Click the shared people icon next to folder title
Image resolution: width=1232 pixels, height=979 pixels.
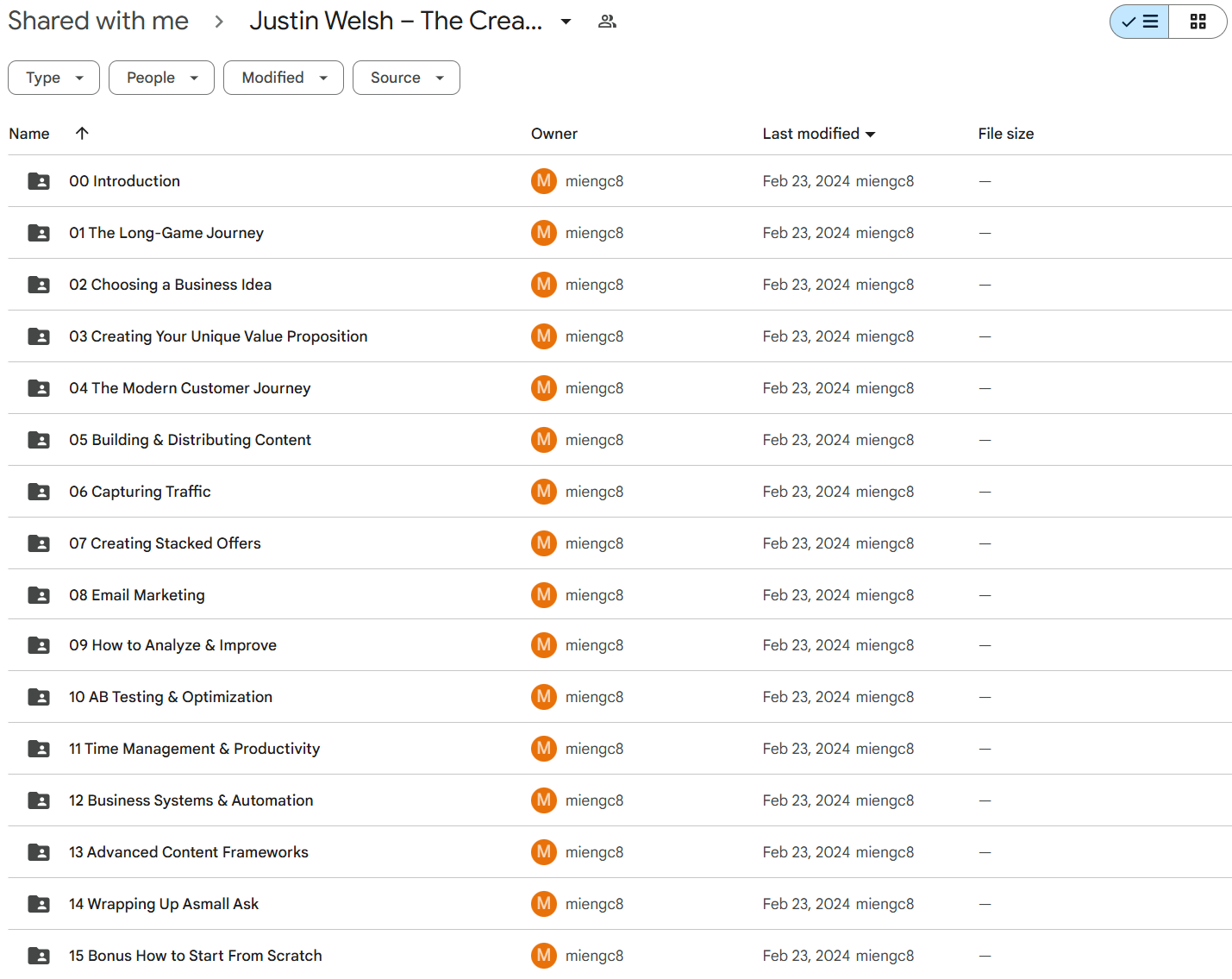click(x=607, y=22)
